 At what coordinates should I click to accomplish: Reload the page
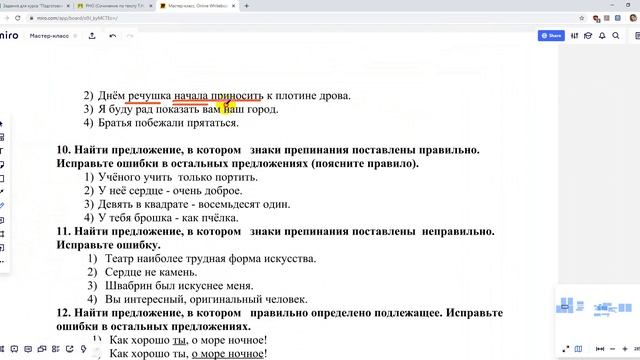coord(18,18)
